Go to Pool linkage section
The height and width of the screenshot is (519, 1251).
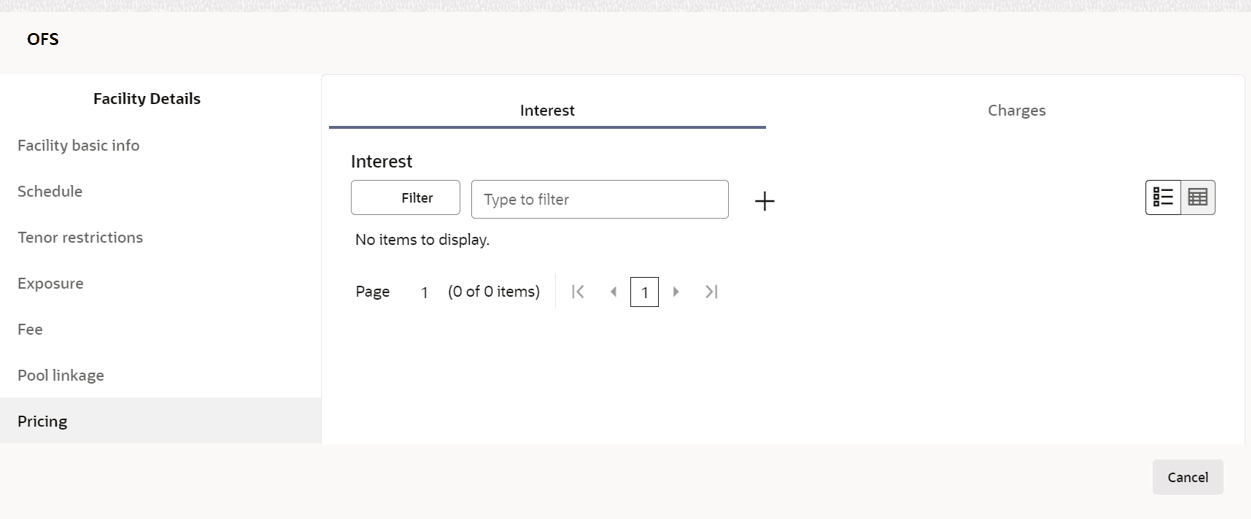[61, 375]
